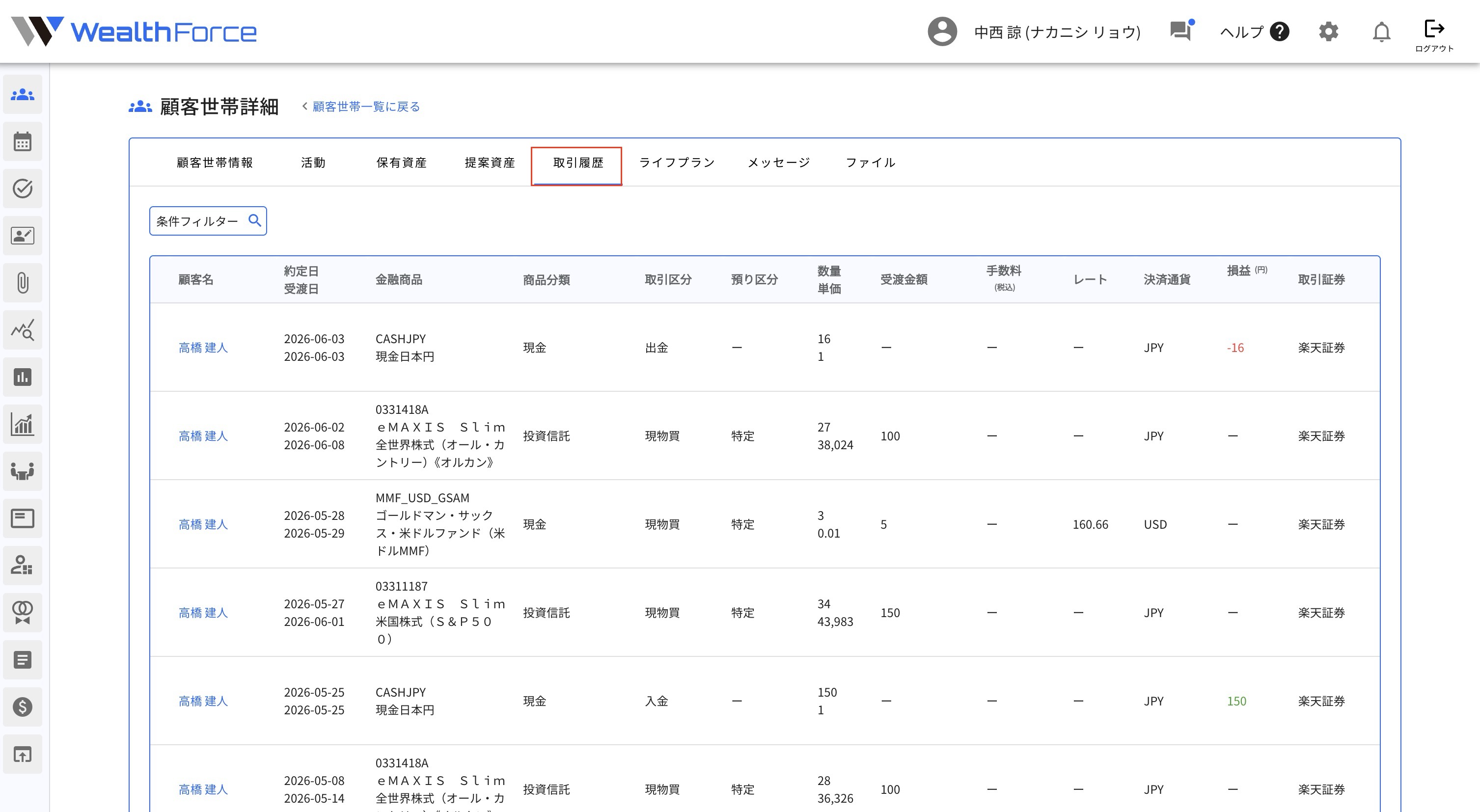Click the user avatar icon
This screenshot has height=812, width=1480.
pos(942,31)
